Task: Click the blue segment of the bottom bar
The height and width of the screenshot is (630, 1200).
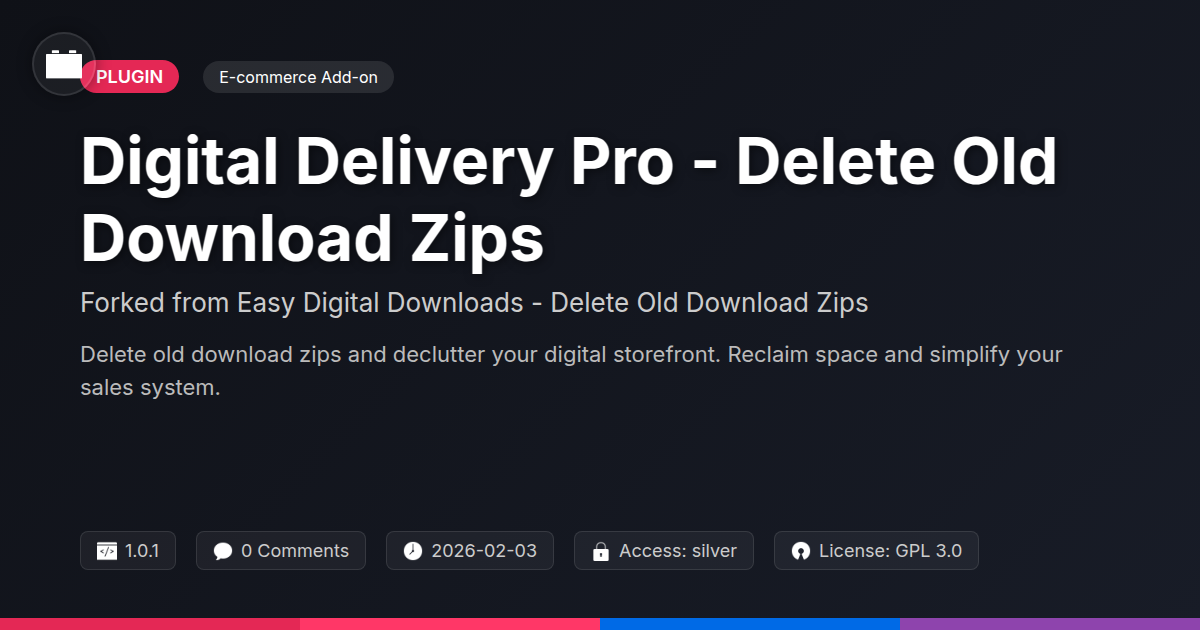Action: click(750, 624)
